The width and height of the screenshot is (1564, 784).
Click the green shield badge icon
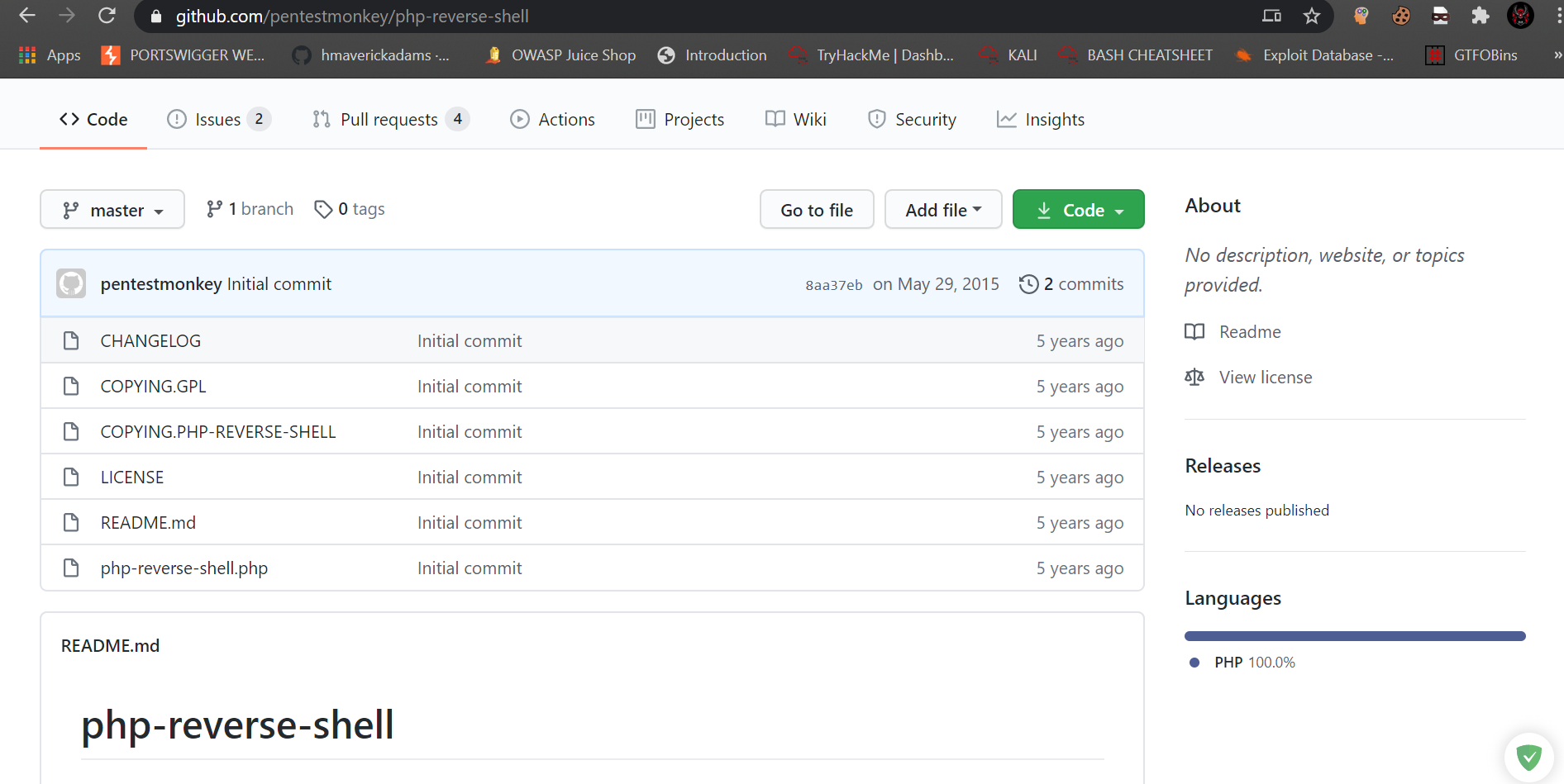point(1528,757)
